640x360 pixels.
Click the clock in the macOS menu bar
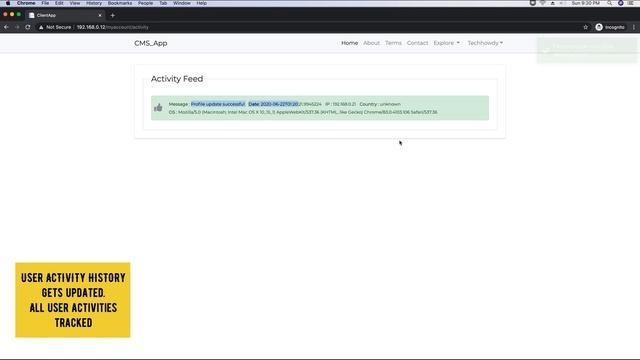(x=586, y=3)
